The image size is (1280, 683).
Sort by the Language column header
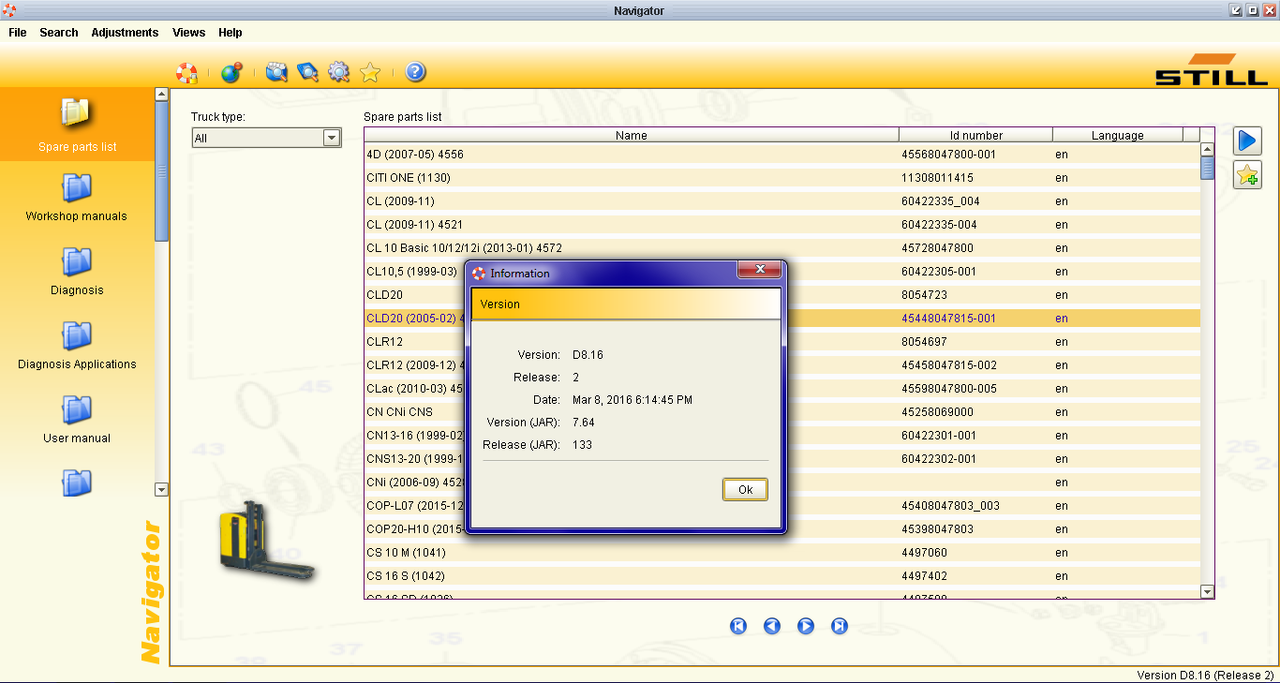pyautogui.click(x=1117, y=135)
